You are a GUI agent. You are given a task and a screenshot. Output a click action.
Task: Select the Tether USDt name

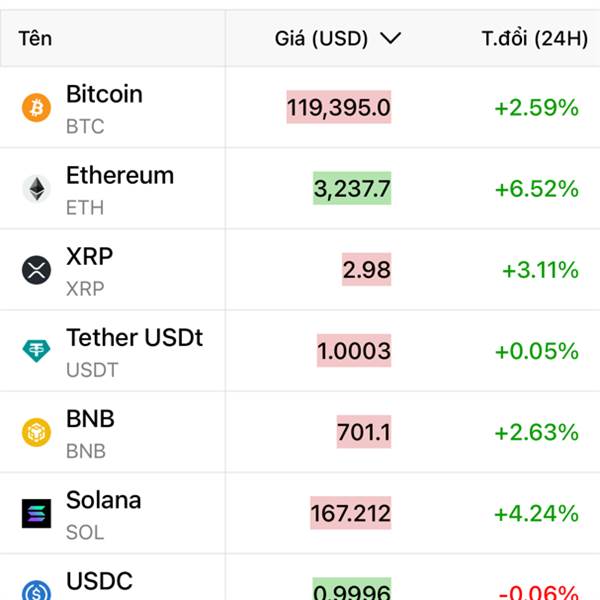pyautogui.click(x=134, y=338)
